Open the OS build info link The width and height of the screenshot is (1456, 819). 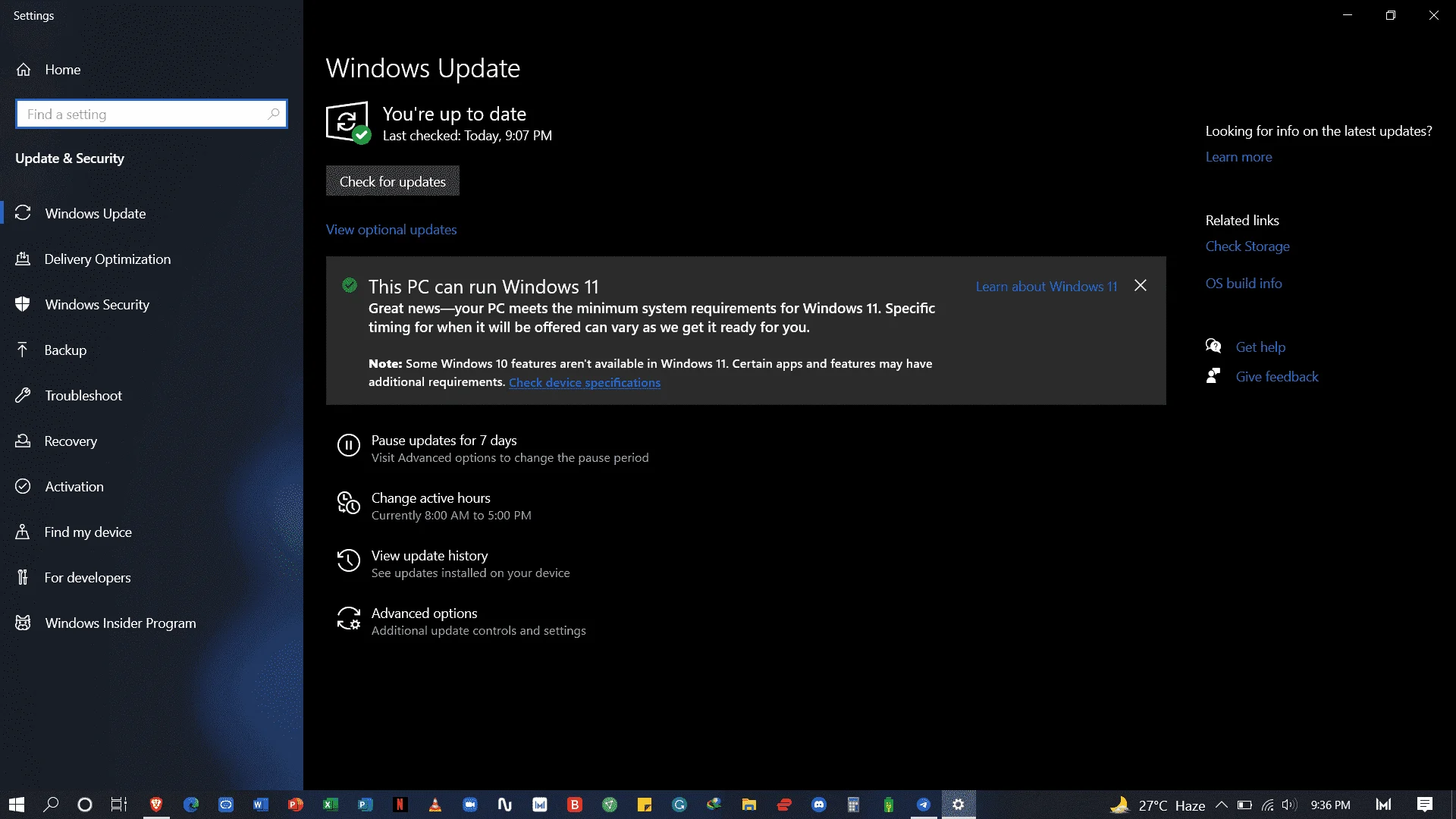tap(1244, 284)
